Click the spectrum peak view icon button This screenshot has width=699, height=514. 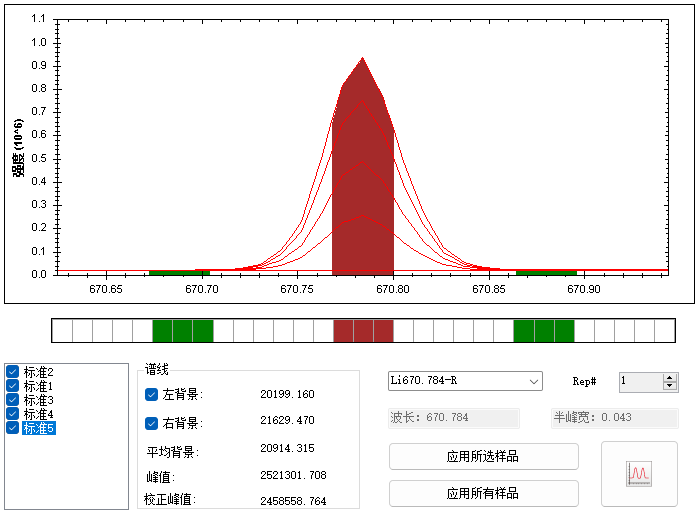point(639,473)
